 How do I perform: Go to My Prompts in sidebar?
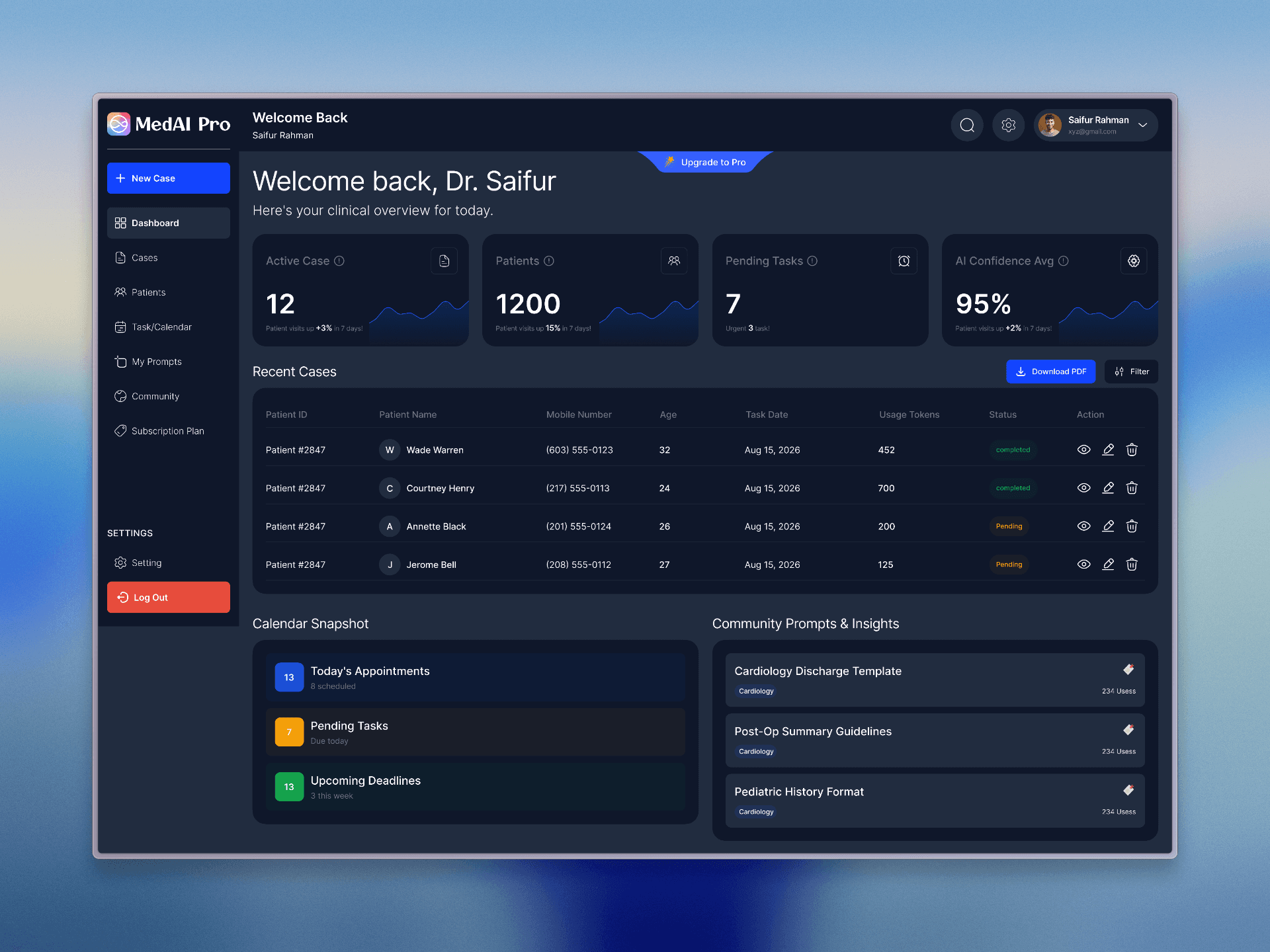click(x=156, y=362)
